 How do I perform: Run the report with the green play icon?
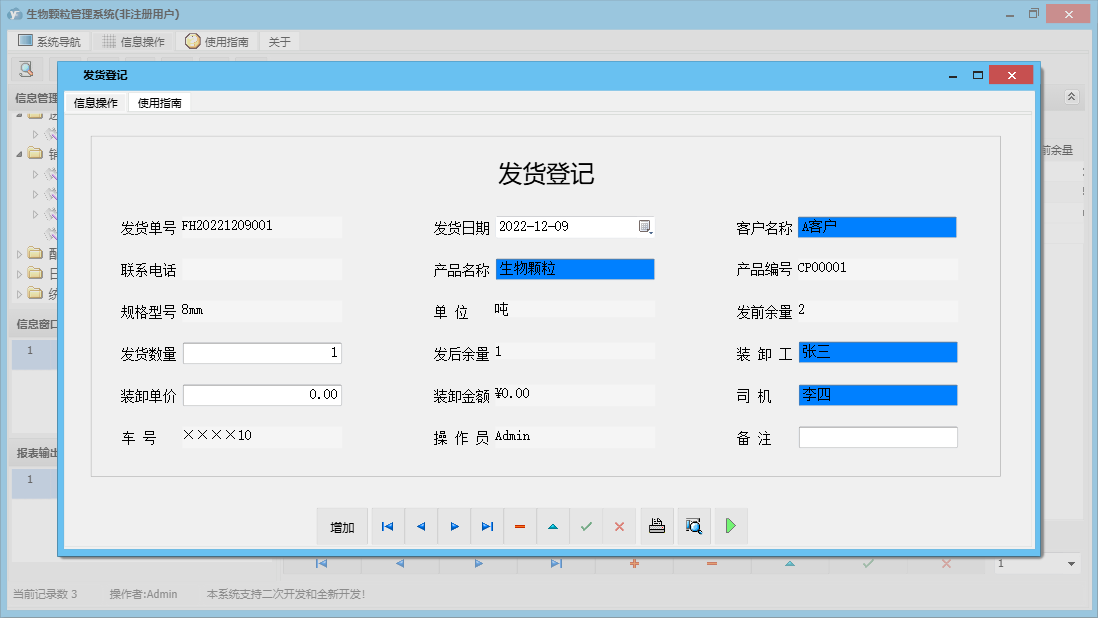point(730,526)
